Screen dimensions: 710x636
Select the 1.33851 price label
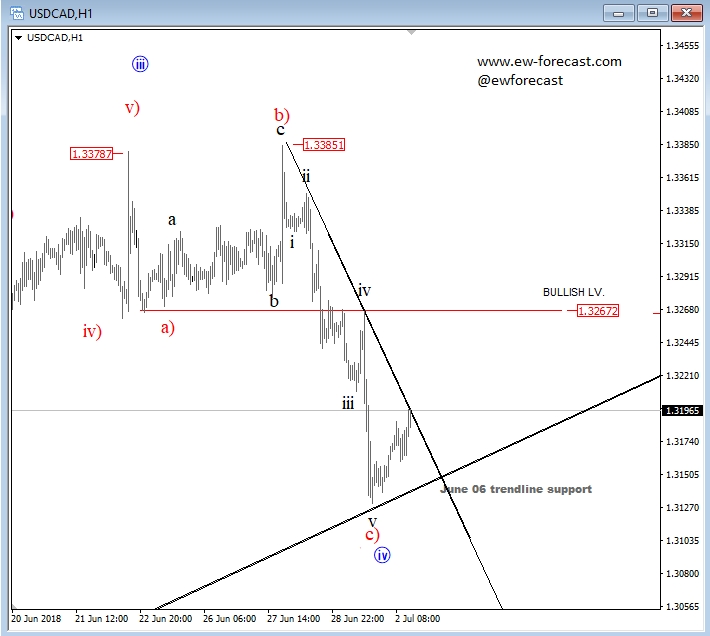[324, 145]
